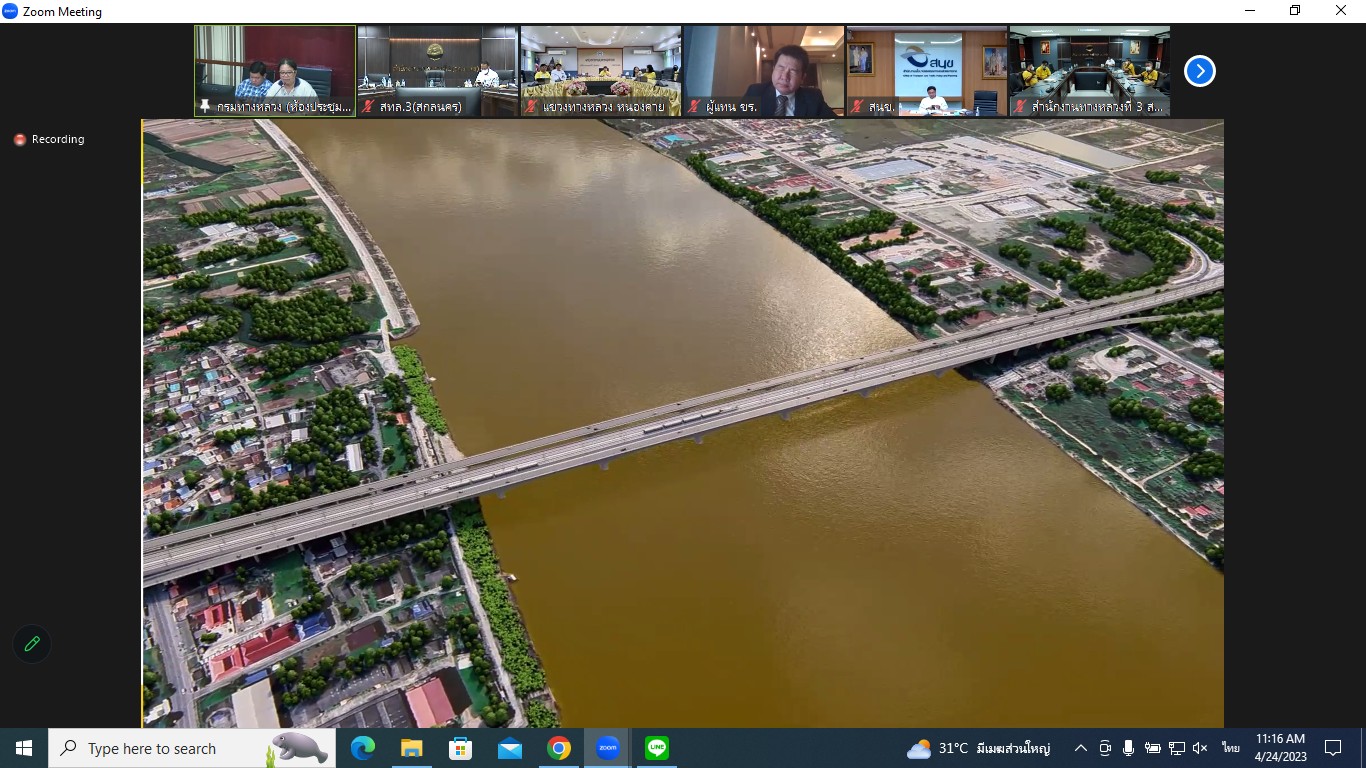Show next participants with the blue arrow
Screen dimensions: 1366x768
click(x=1199, y=71)
